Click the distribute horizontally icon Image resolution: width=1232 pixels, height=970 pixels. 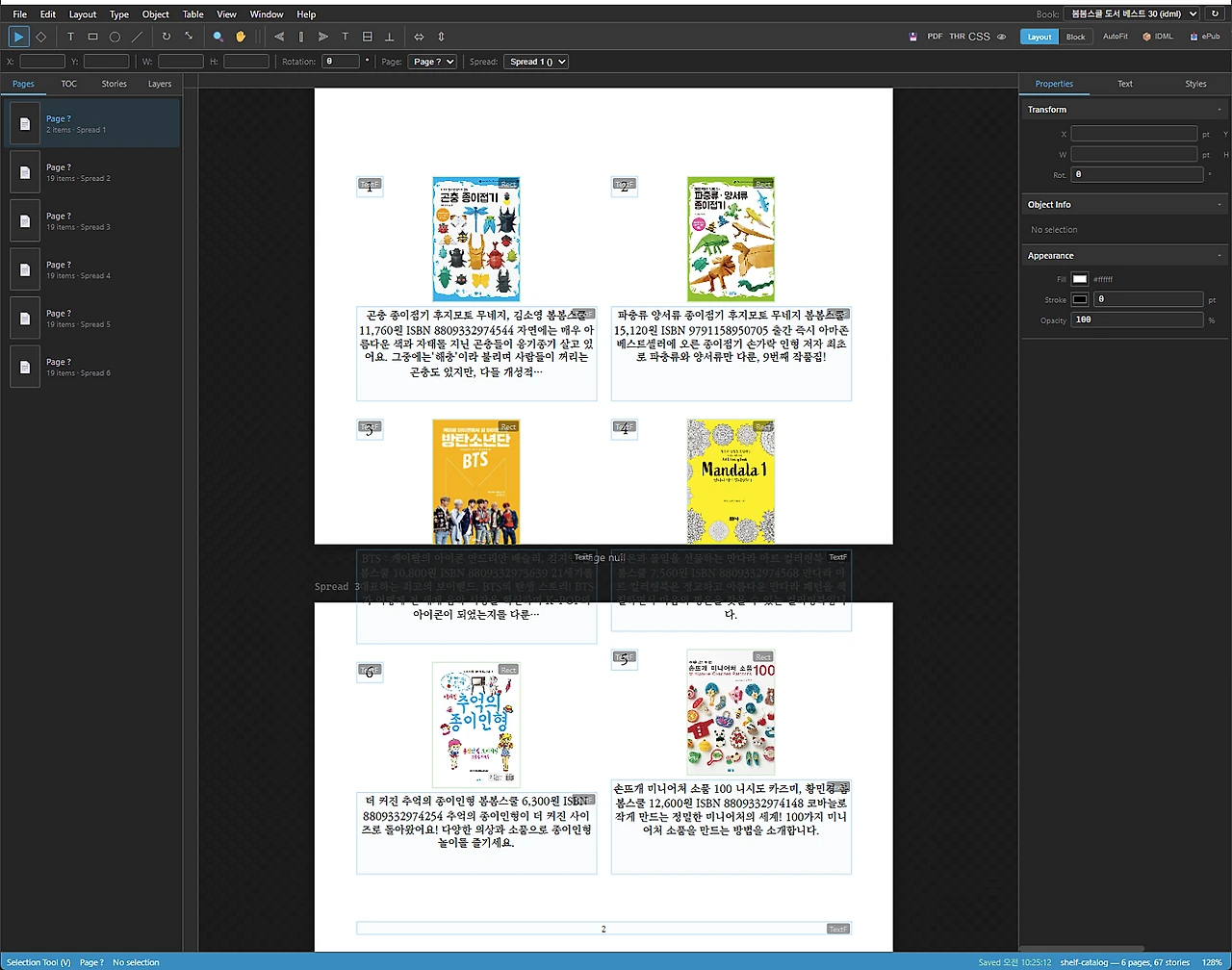[419, 37]
